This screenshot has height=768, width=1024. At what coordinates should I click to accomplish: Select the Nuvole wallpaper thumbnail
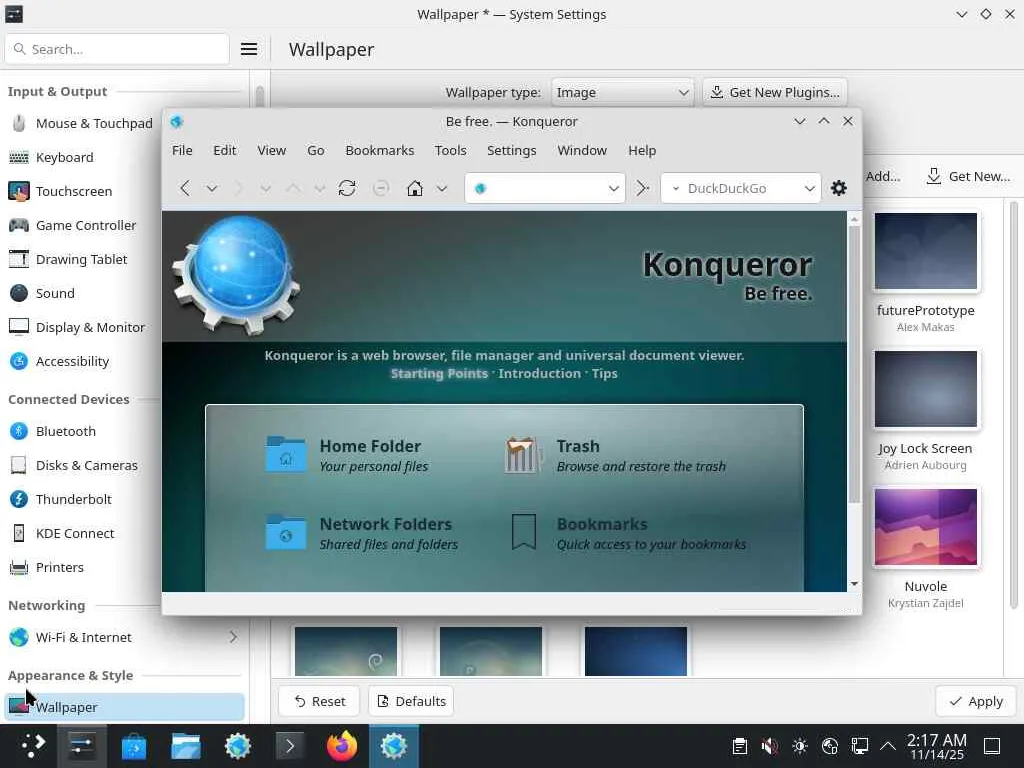[x=925, y=527]
